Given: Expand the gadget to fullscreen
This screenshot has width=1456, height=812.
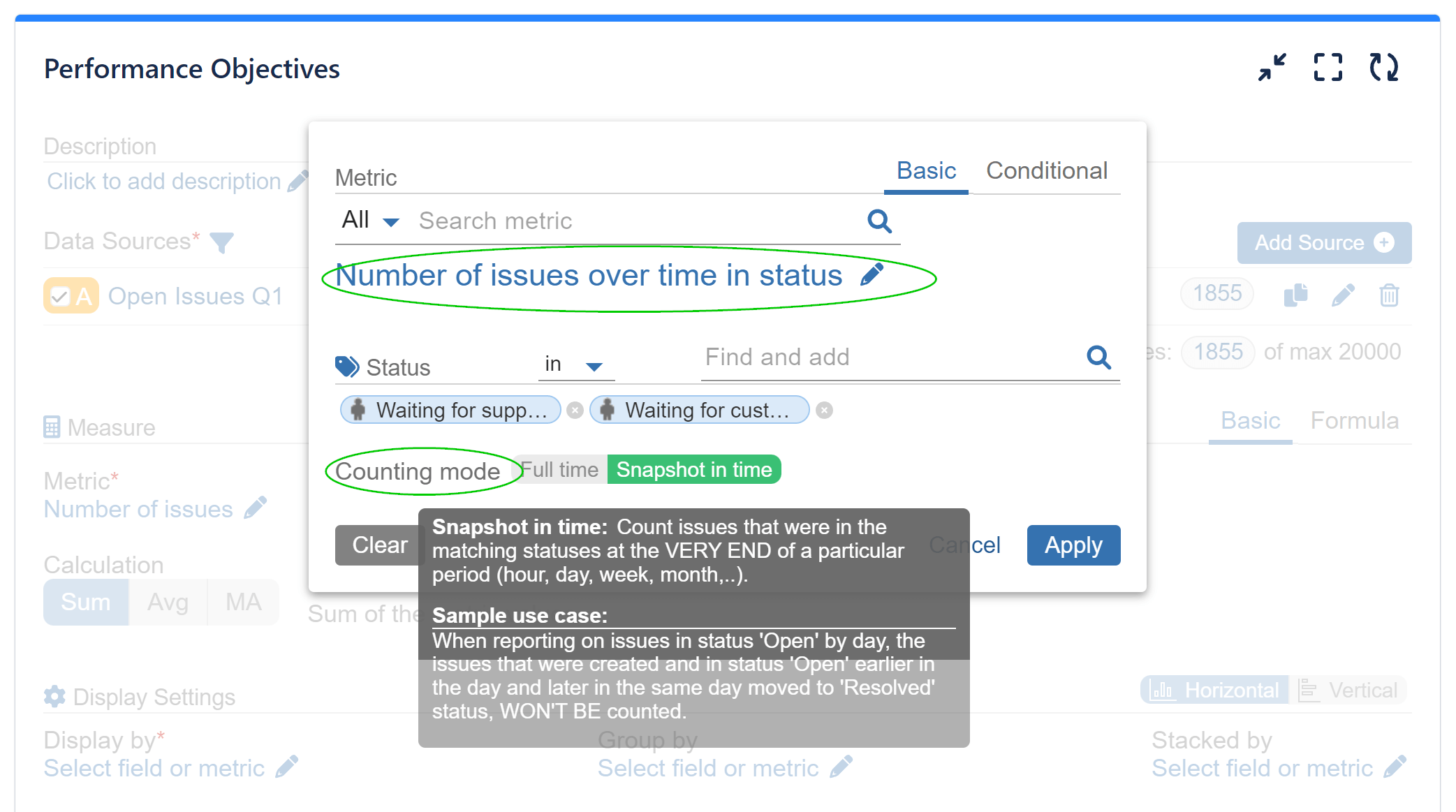Looking at the screenshot, I should (1328, 68).
